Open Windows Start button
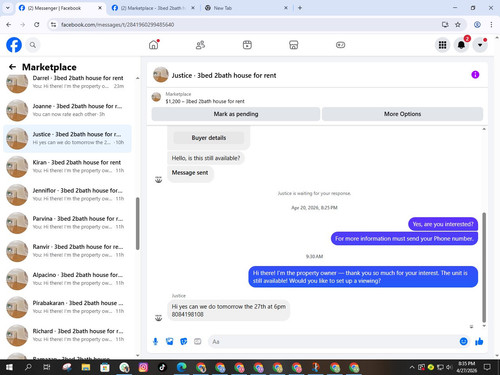 9,367
